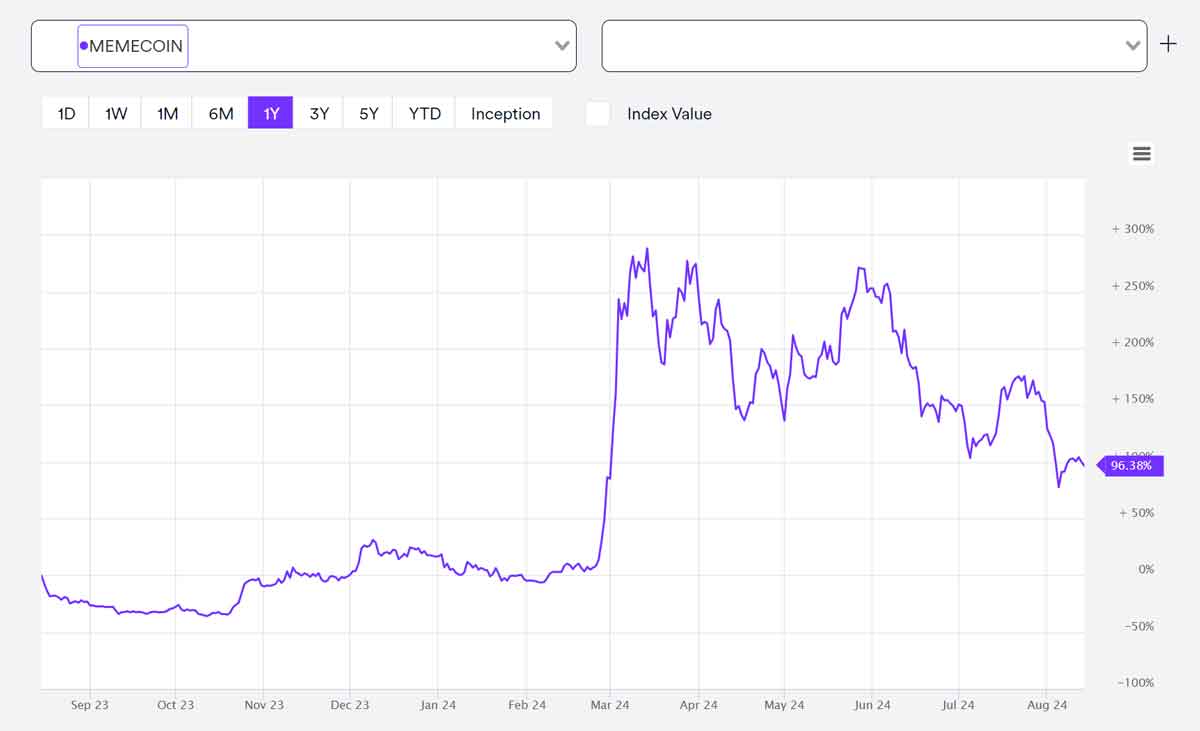Viewport: 1200px width, 731px height.
Task: Switch to the 1M time range
Action: (167, 114)
